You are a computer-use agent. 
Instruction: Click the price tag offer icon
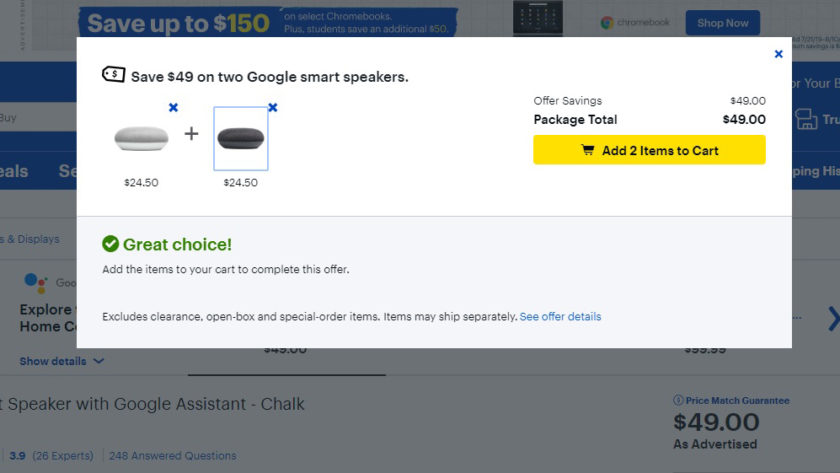coord(114,74)
